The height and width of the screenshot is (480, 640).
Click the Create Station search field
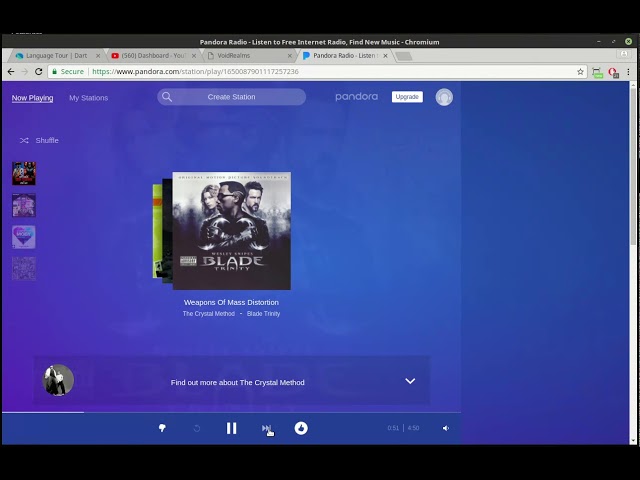click(231, 97)
